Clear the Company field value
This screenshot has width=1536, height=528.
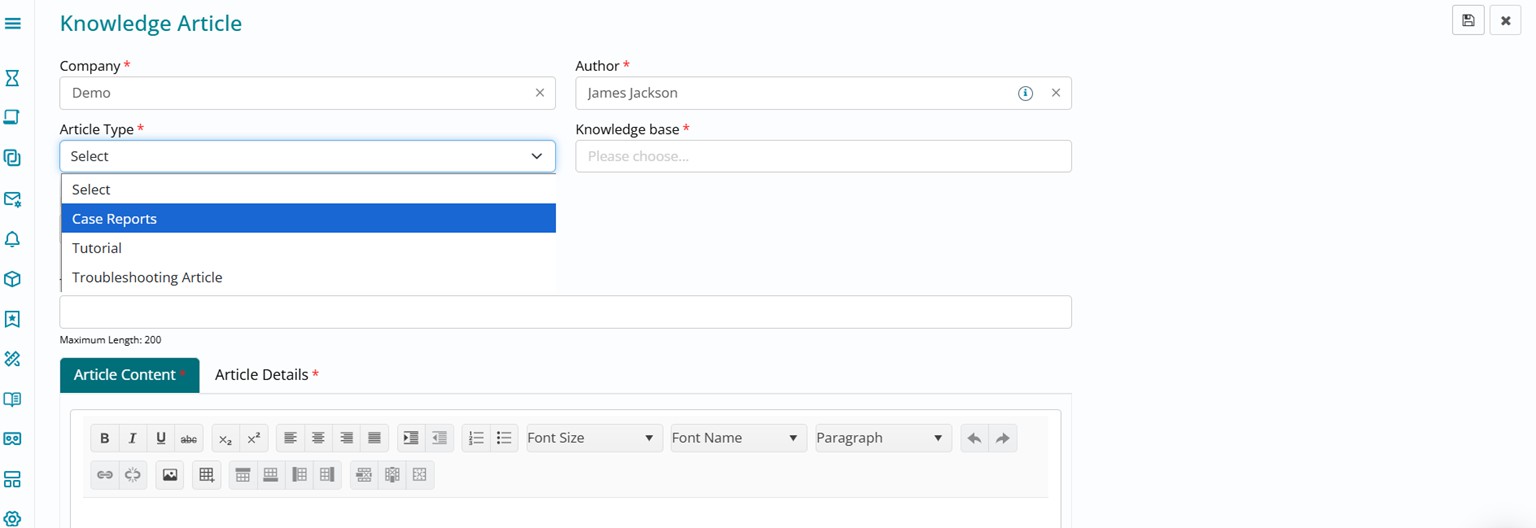[x=540, y=93]
